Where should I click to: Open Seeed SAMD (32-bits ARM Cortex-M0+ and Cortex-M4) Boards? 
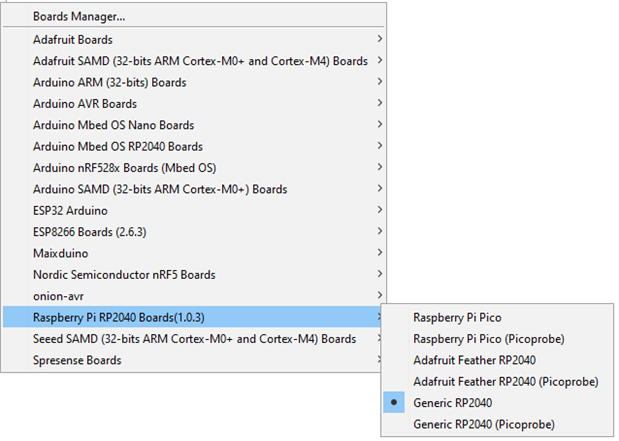click(192, 338)
